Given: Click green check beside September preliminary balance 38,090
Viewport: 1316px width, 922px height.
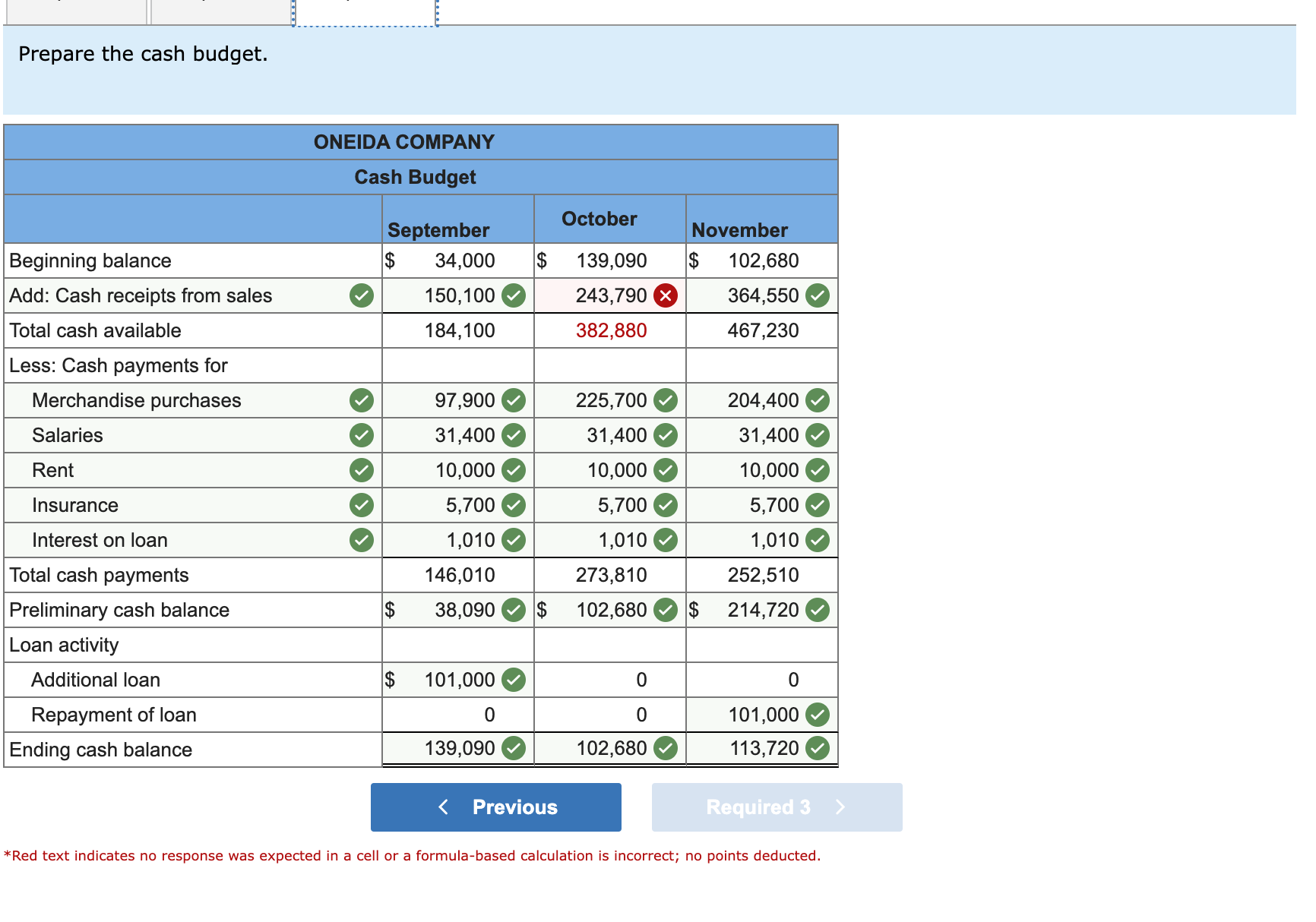Looking at the screenshot, I should coord(514,610).
